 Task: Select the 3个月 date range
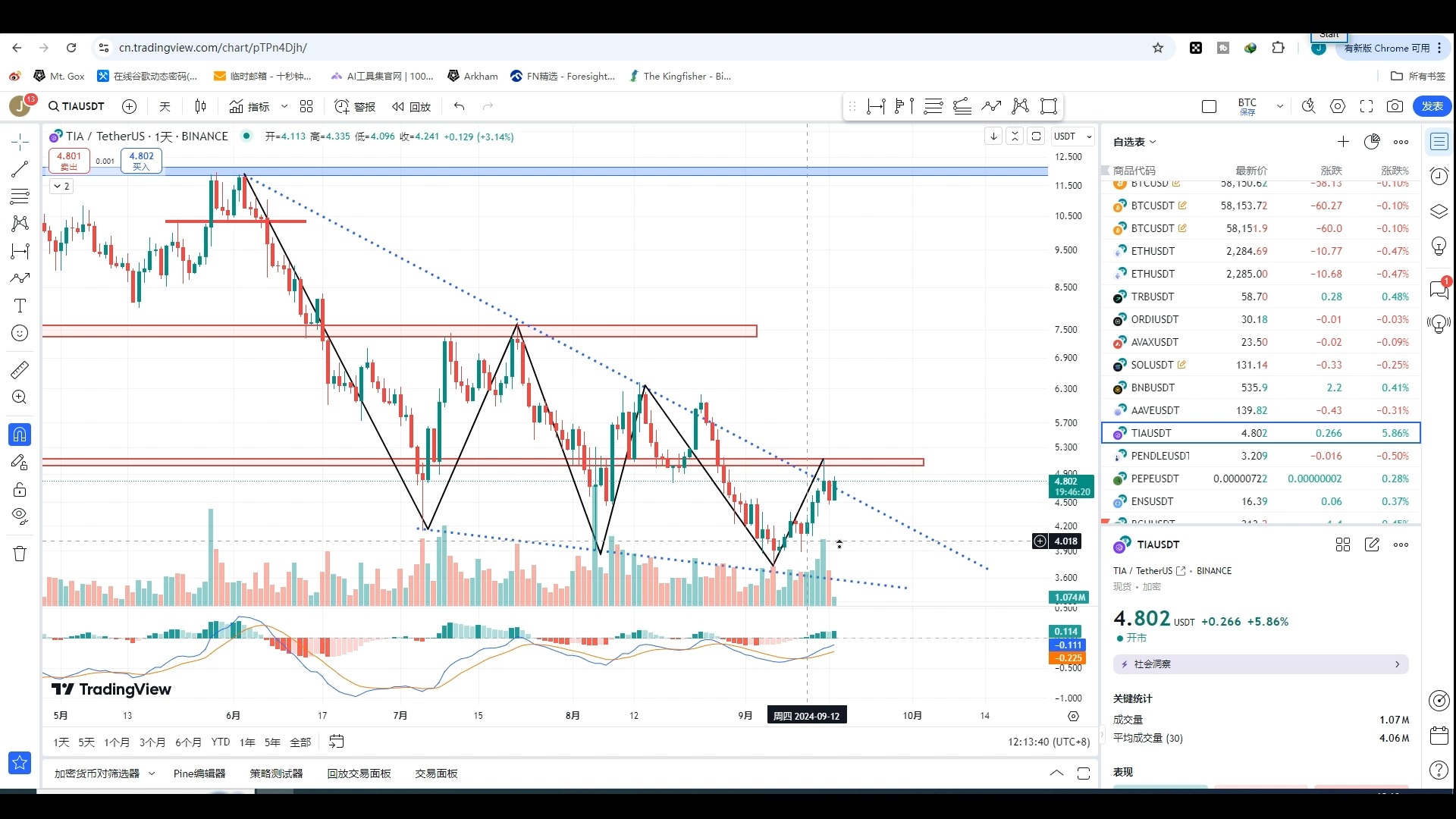point(152,742)
